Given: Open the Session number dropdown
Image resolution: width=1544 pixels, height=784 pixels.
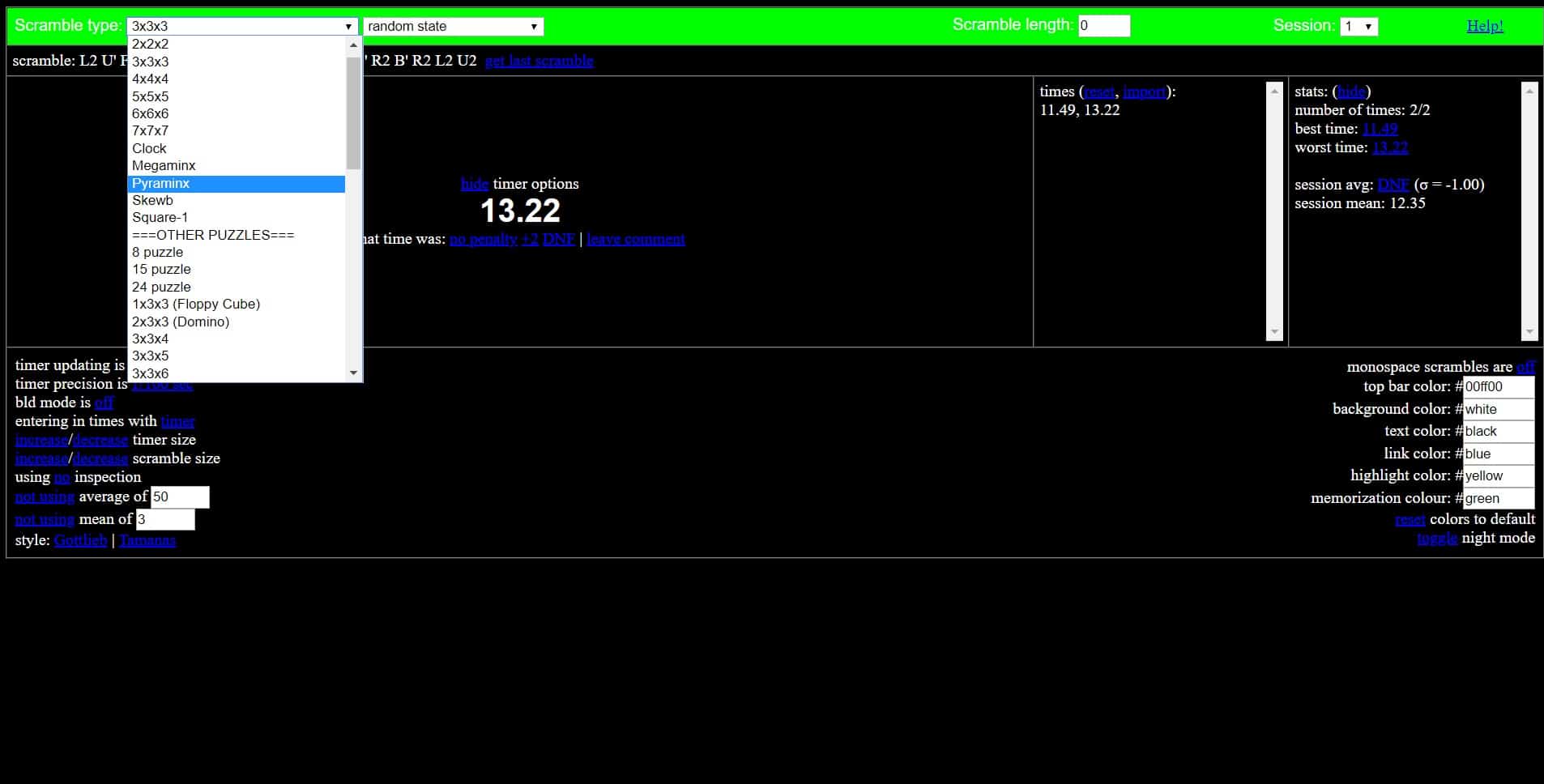Looking at the screenshot, I should pyautogui.click(x=1359, y=26).
